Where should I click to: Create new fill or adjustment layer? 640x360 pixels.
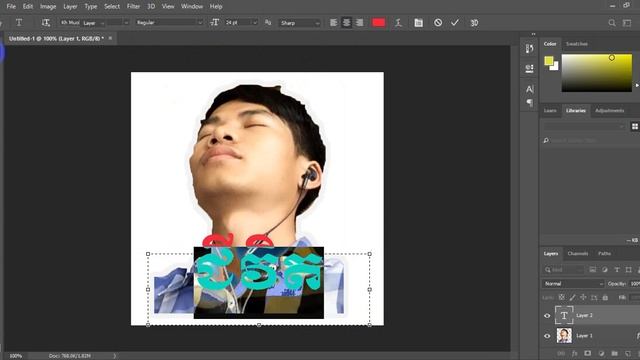[601, 353]
